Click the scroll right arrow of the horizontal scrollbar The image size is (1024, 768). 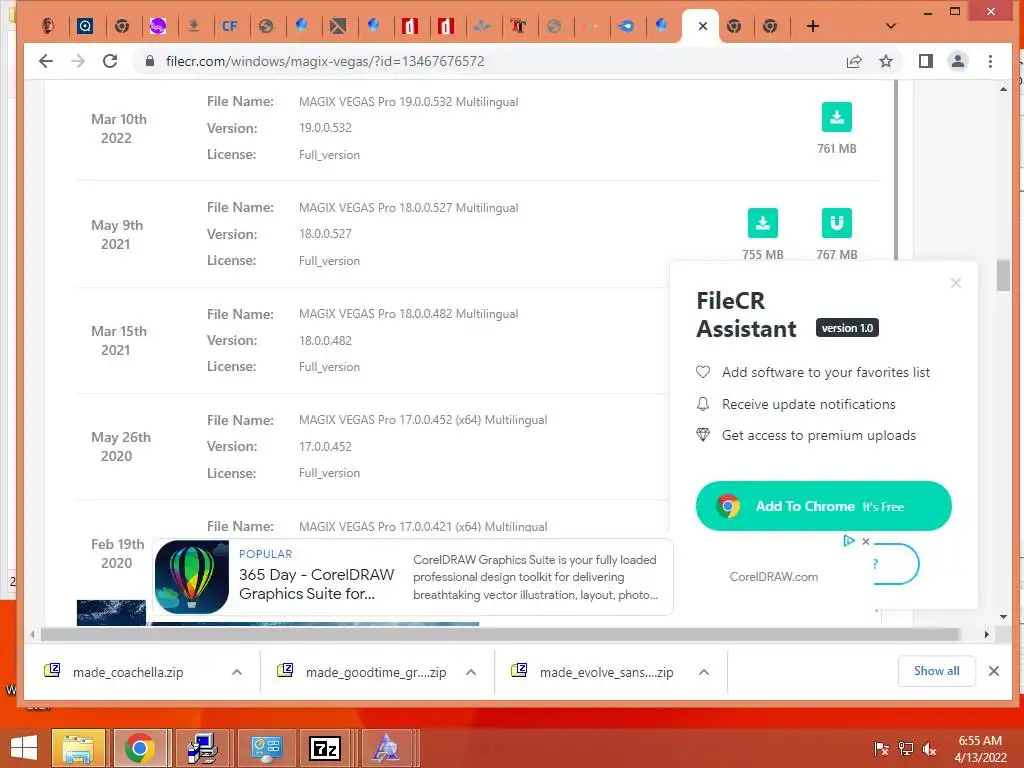[986, 634]
